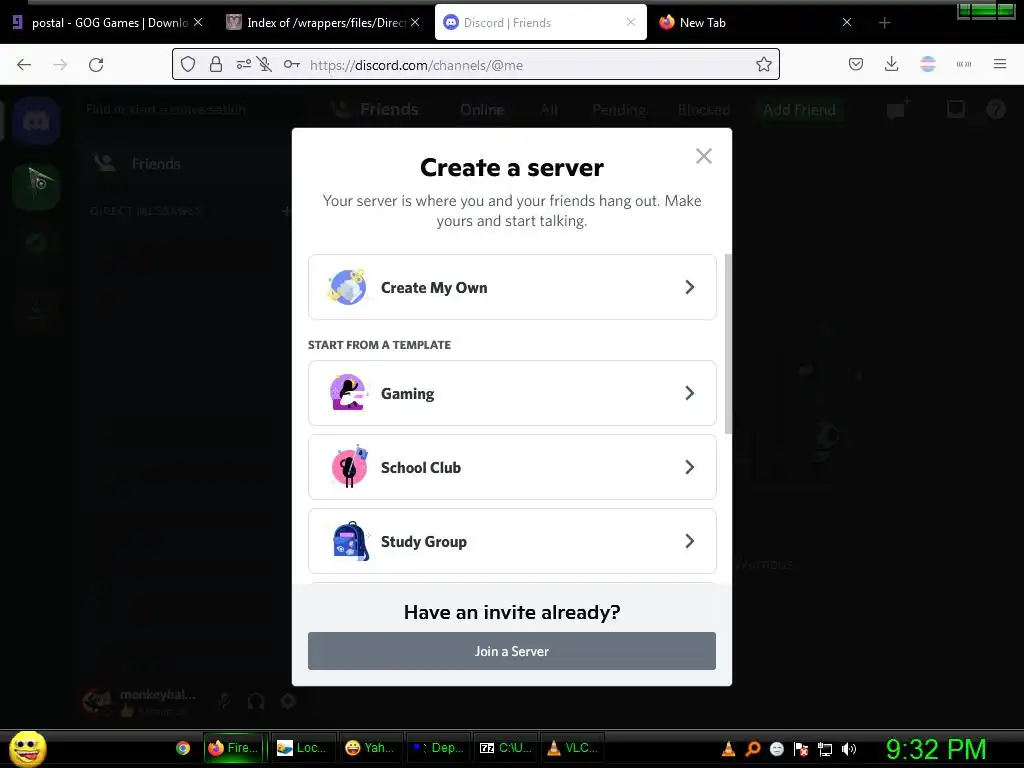
Task: Switch to the Yah... taskbar window
Action: (371, 748)
